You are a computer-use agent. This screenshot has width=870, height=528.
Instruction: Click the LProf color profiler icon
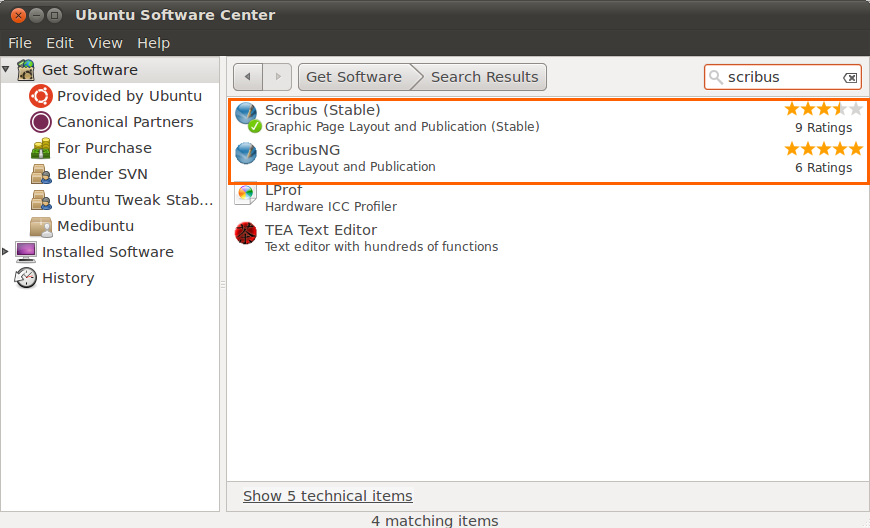point(245,194)
